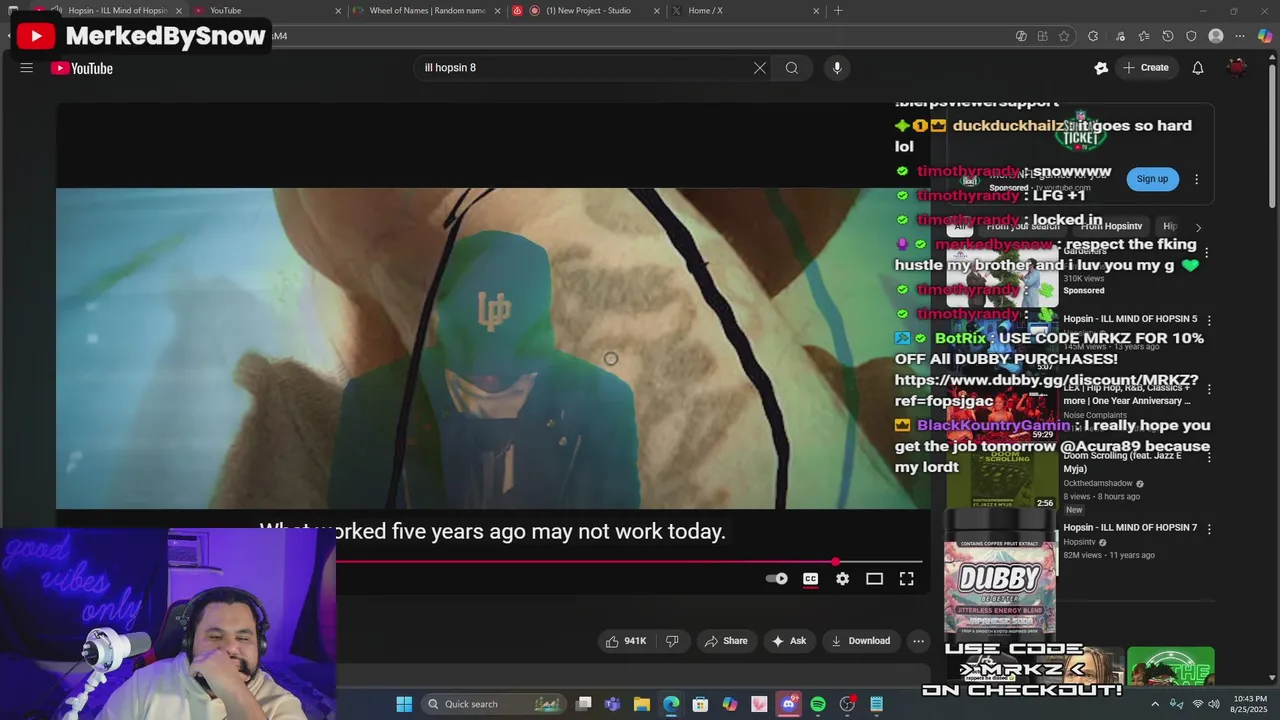Open Edge browser essentials shield

point(1191,36)
